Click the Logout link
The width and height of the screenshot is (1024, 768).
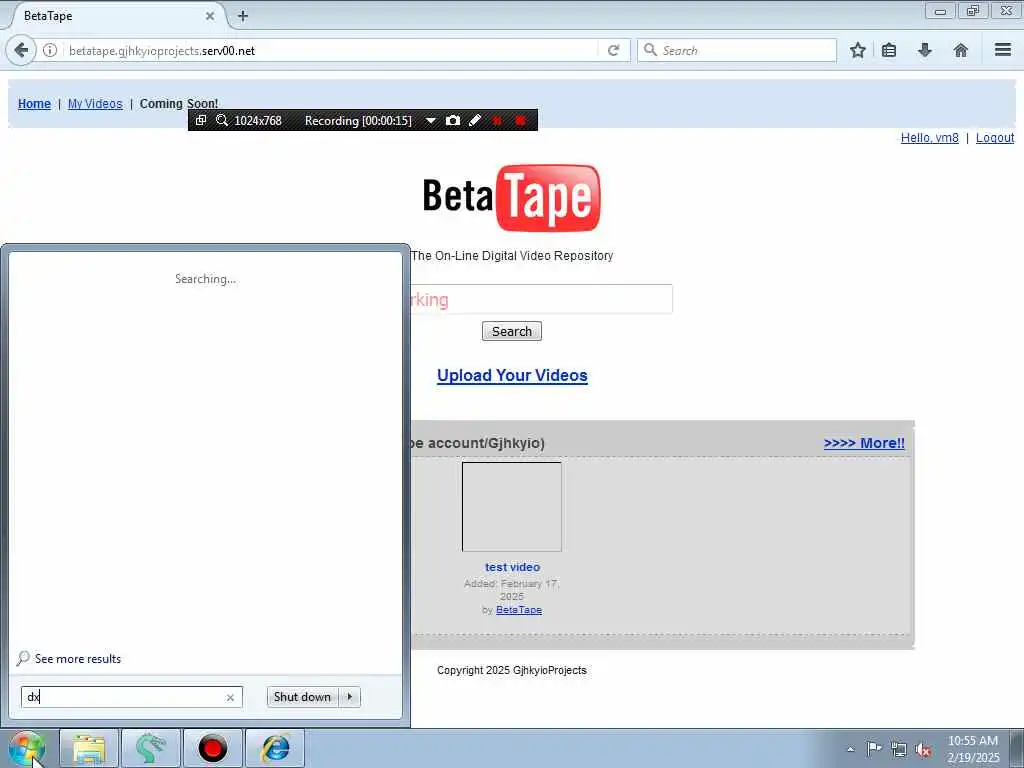coord(995,138)
